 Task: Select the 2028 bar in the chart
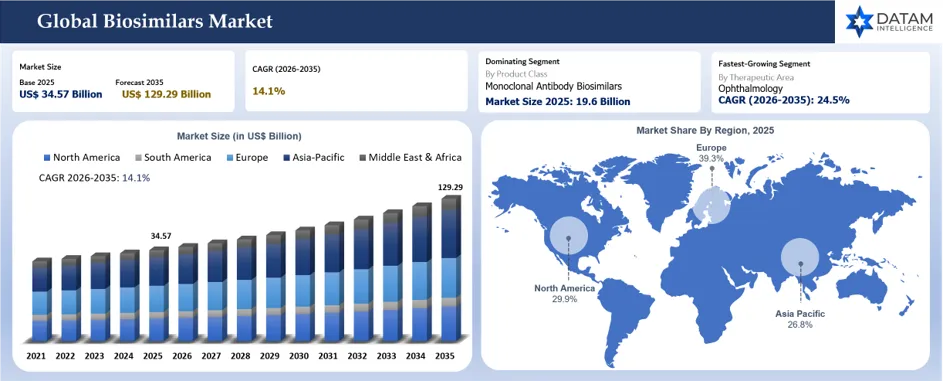tap(247, 289)
